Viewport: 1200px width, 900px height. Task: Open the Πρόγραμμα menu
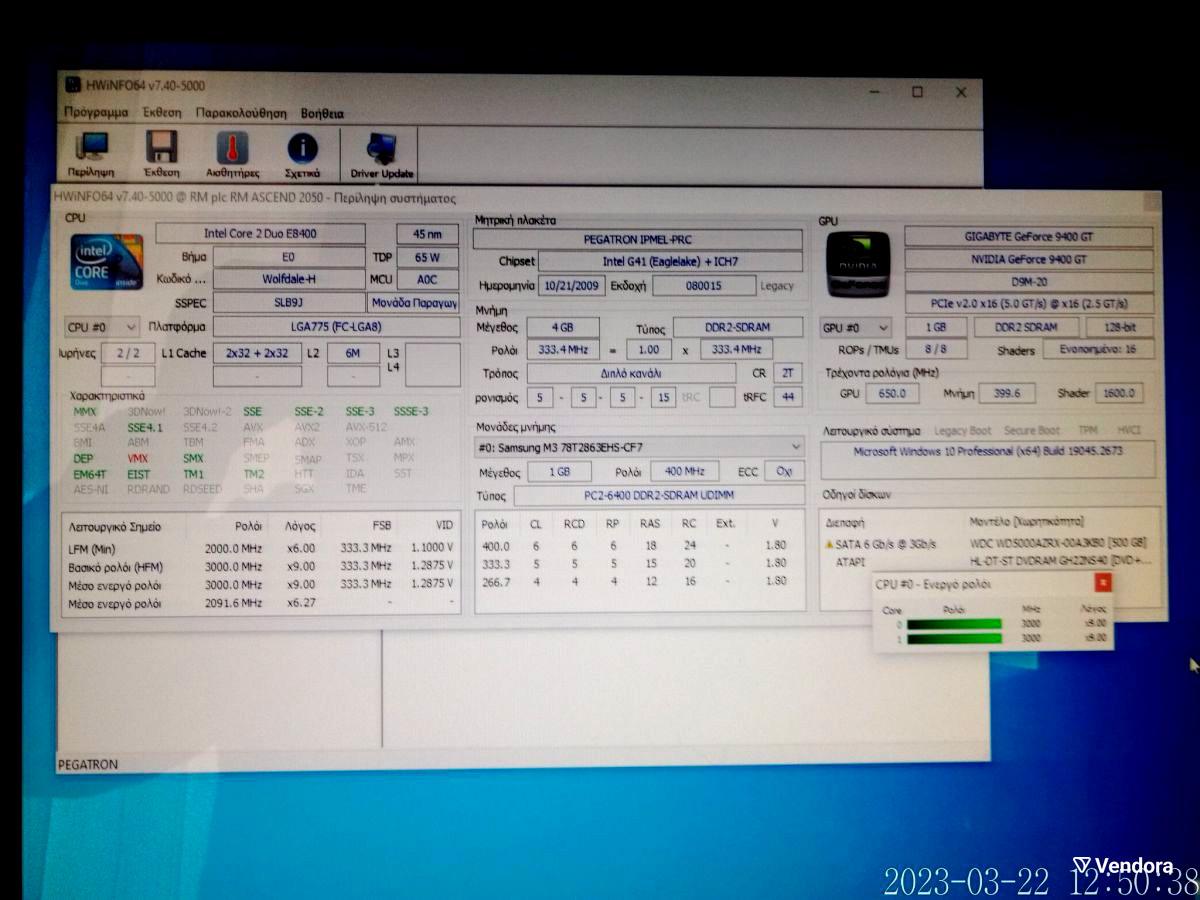(96, 113)
